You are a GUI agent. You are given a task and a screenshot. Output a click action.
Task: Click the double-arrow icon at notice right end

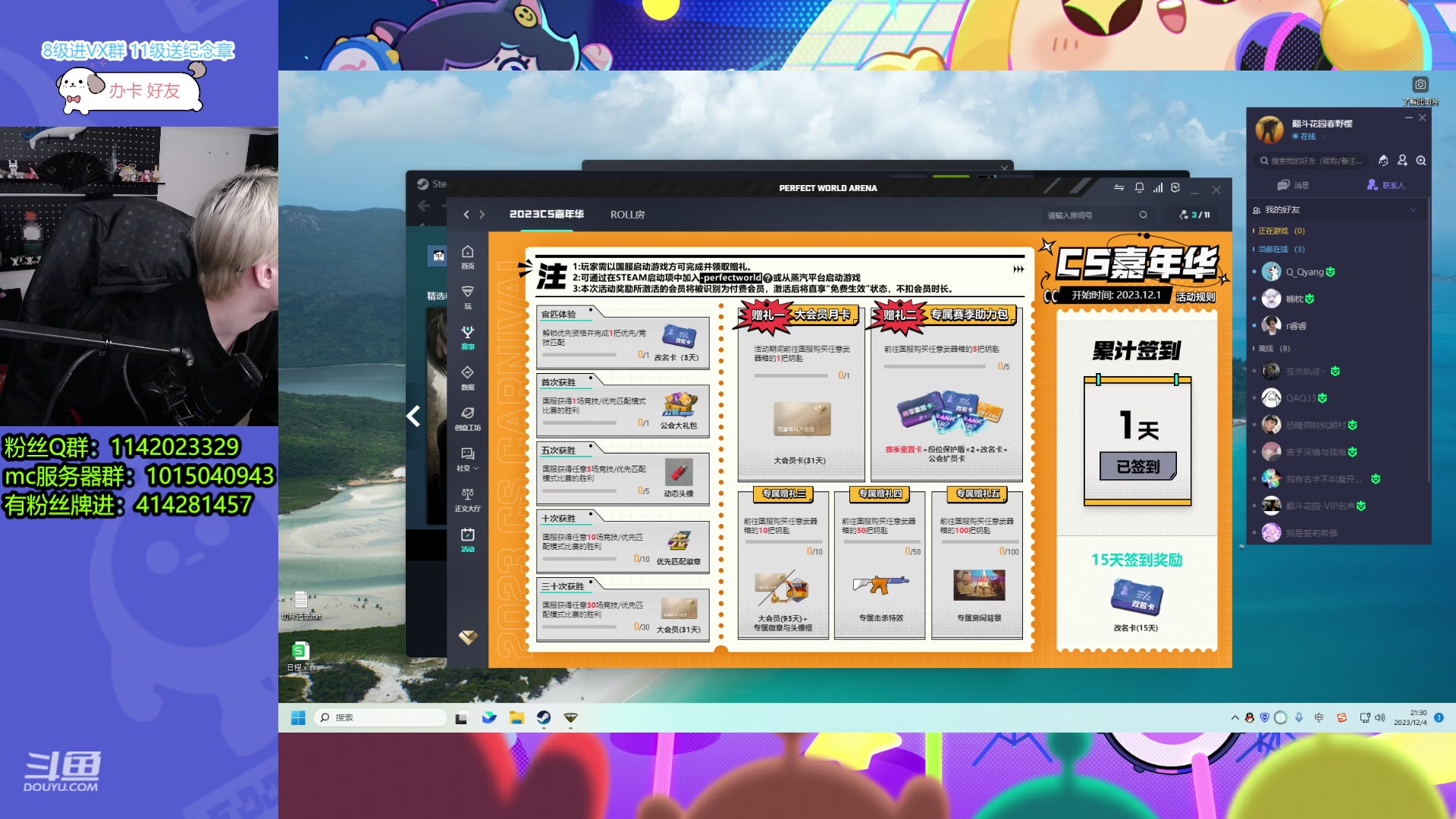1018,269
